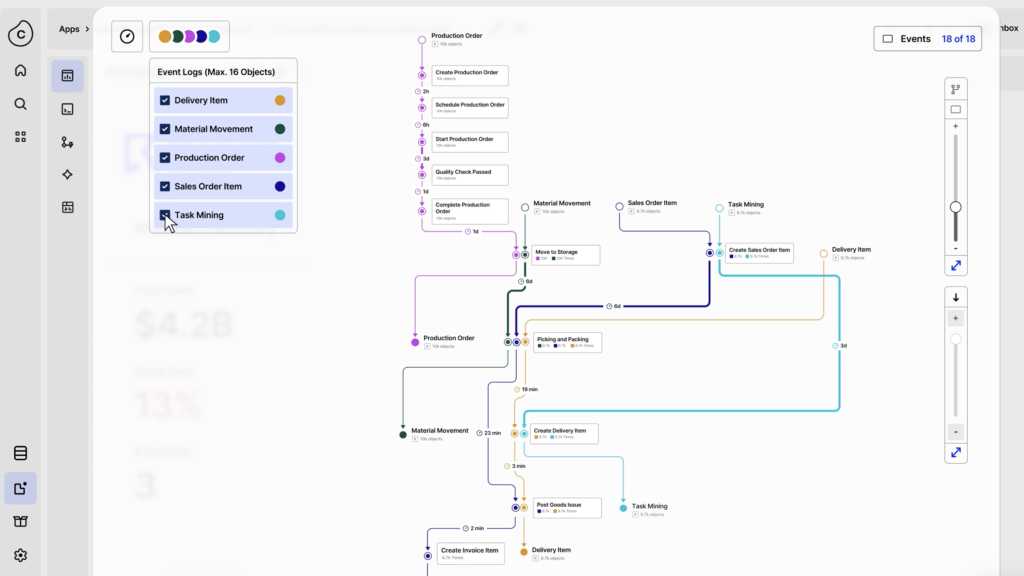This screenshot has width=1024, height=576.
Task: Click the Apps breadcrumb
Action: coord(69,29)
